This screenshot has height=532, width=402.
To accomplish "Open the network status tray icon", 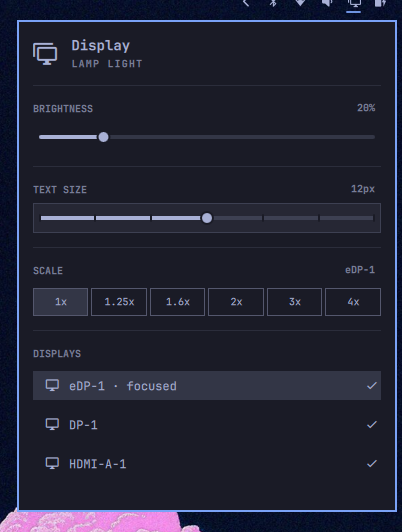I will tap(300, 3).
